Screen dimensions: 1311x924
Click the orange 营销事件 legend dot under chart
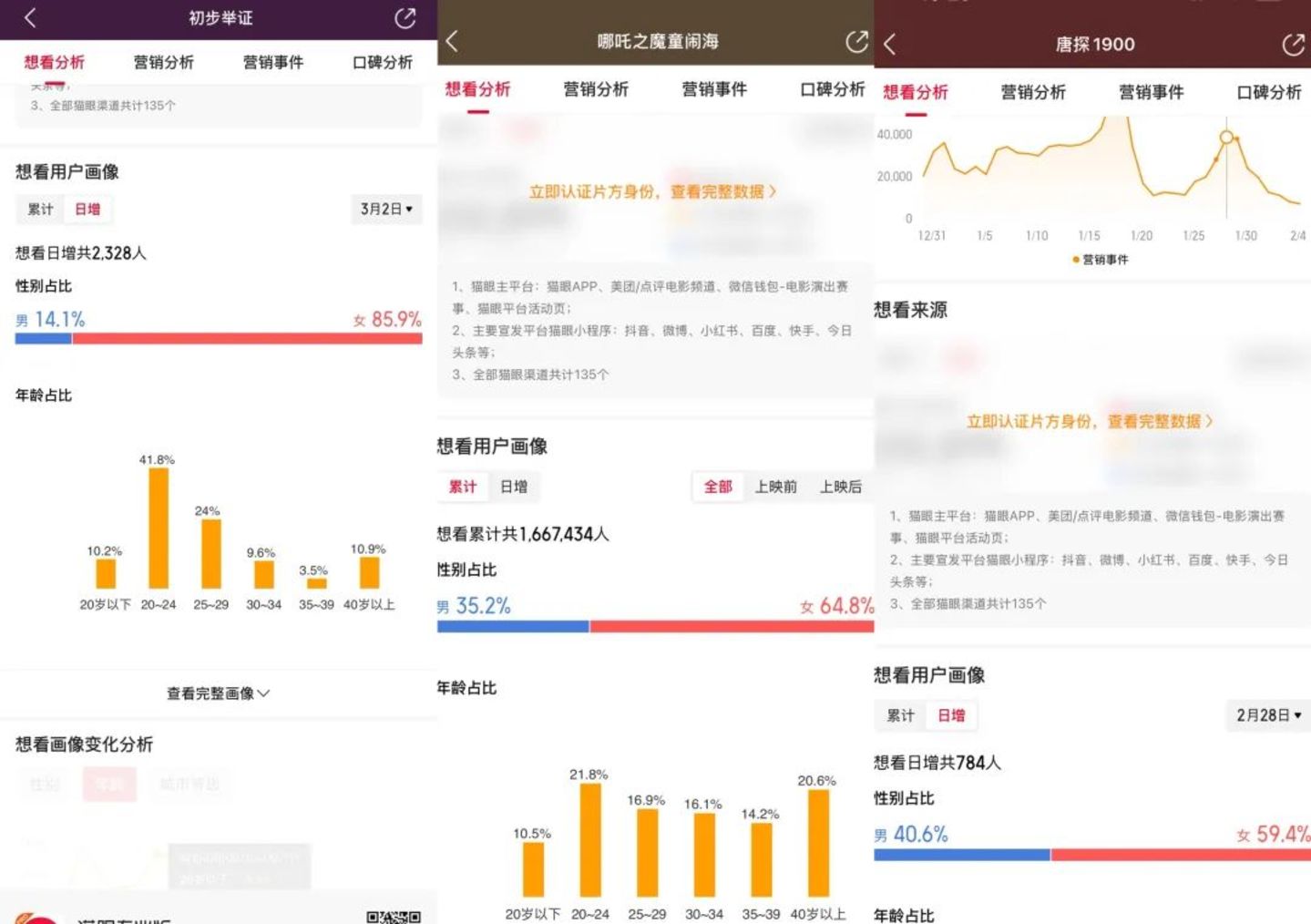1076,260
